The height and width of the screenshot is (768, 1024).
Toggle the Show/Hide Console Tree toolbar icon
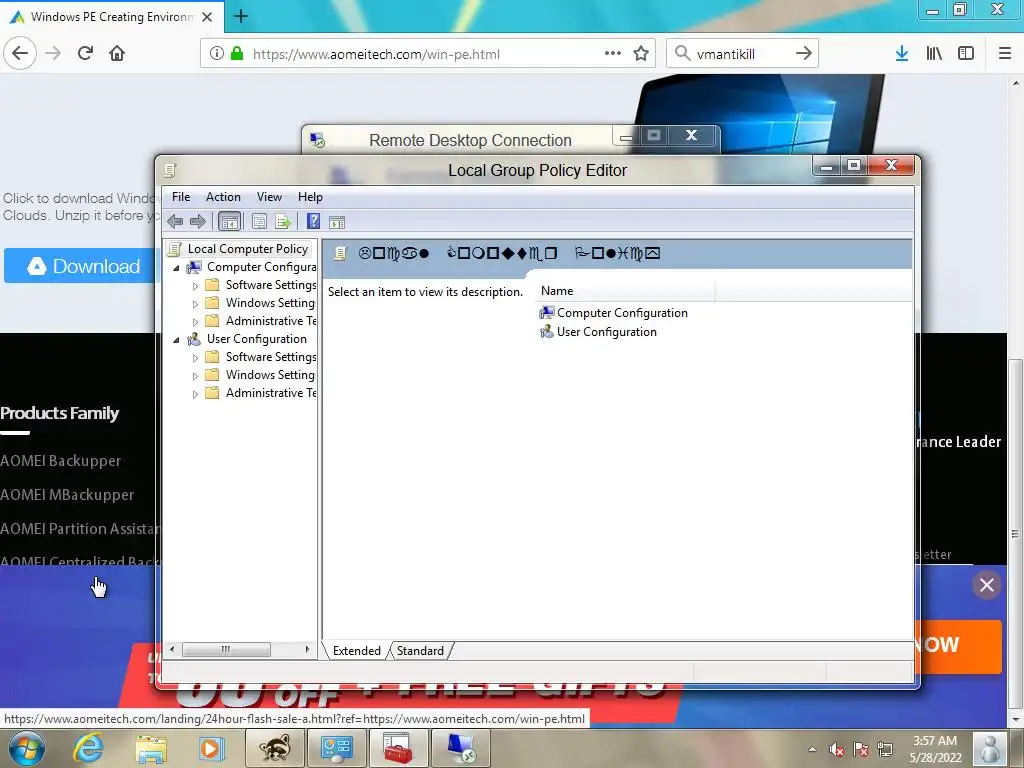229,222
